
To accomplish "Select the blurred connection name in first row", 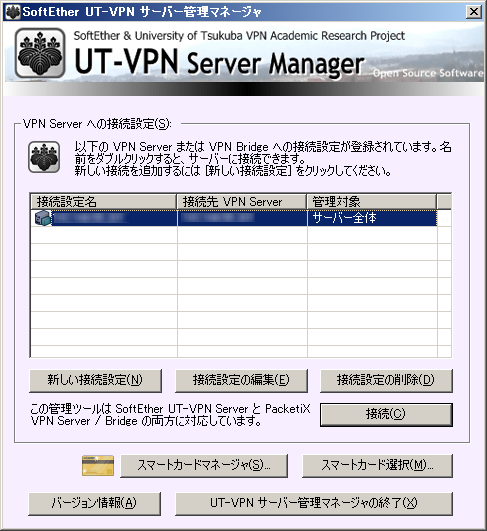I will pyautogui.click(x=90, y=218).
